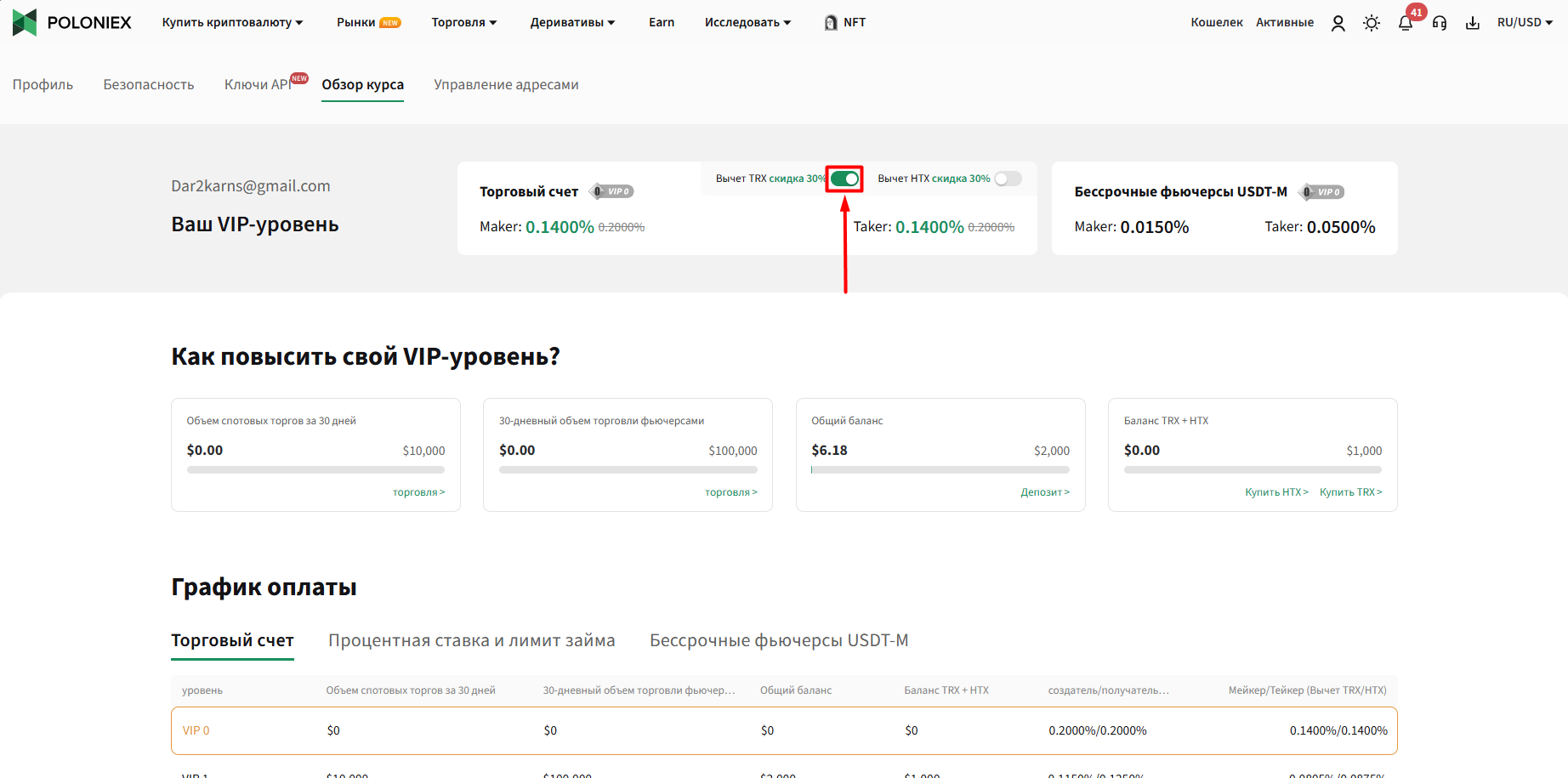This screenshot has width=1568, height=778.
Task: Expand the Исследовать menu
Action: (x=747, y=23)
